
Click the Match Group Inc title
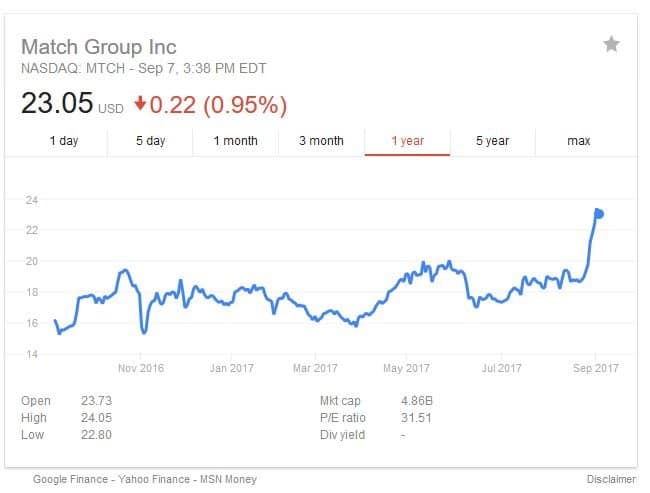click(99, 46)
